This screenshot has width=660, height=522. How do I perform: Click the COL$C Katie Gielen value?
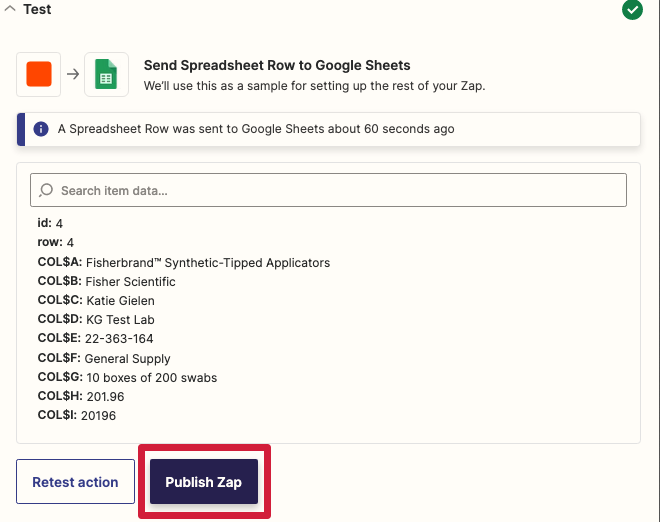tap(120, 301)
